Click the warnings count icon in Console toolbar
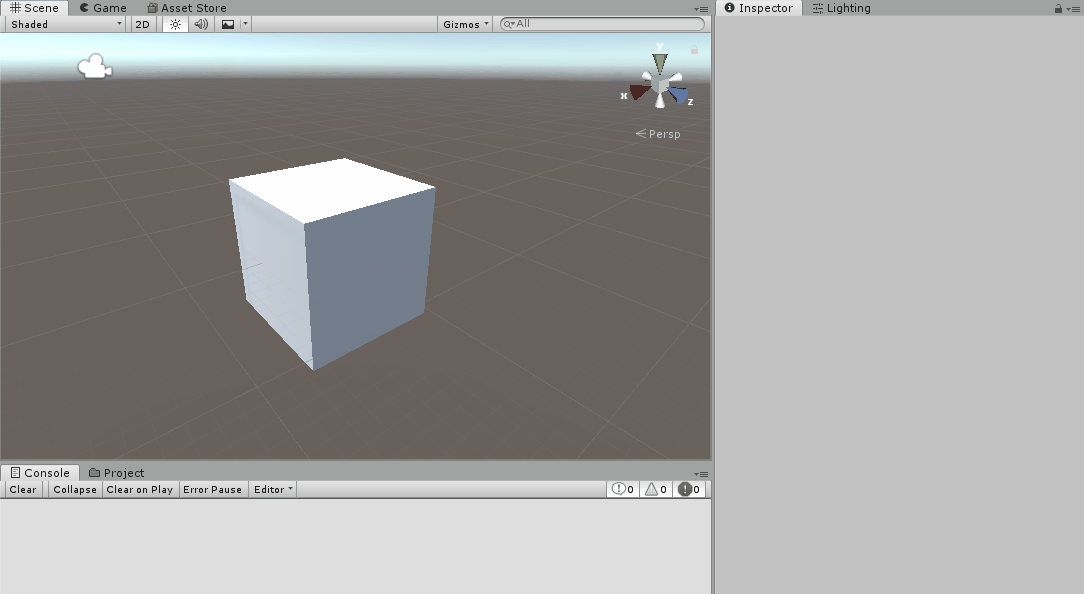The image size is (1084, 594). [x=655, y=488]
